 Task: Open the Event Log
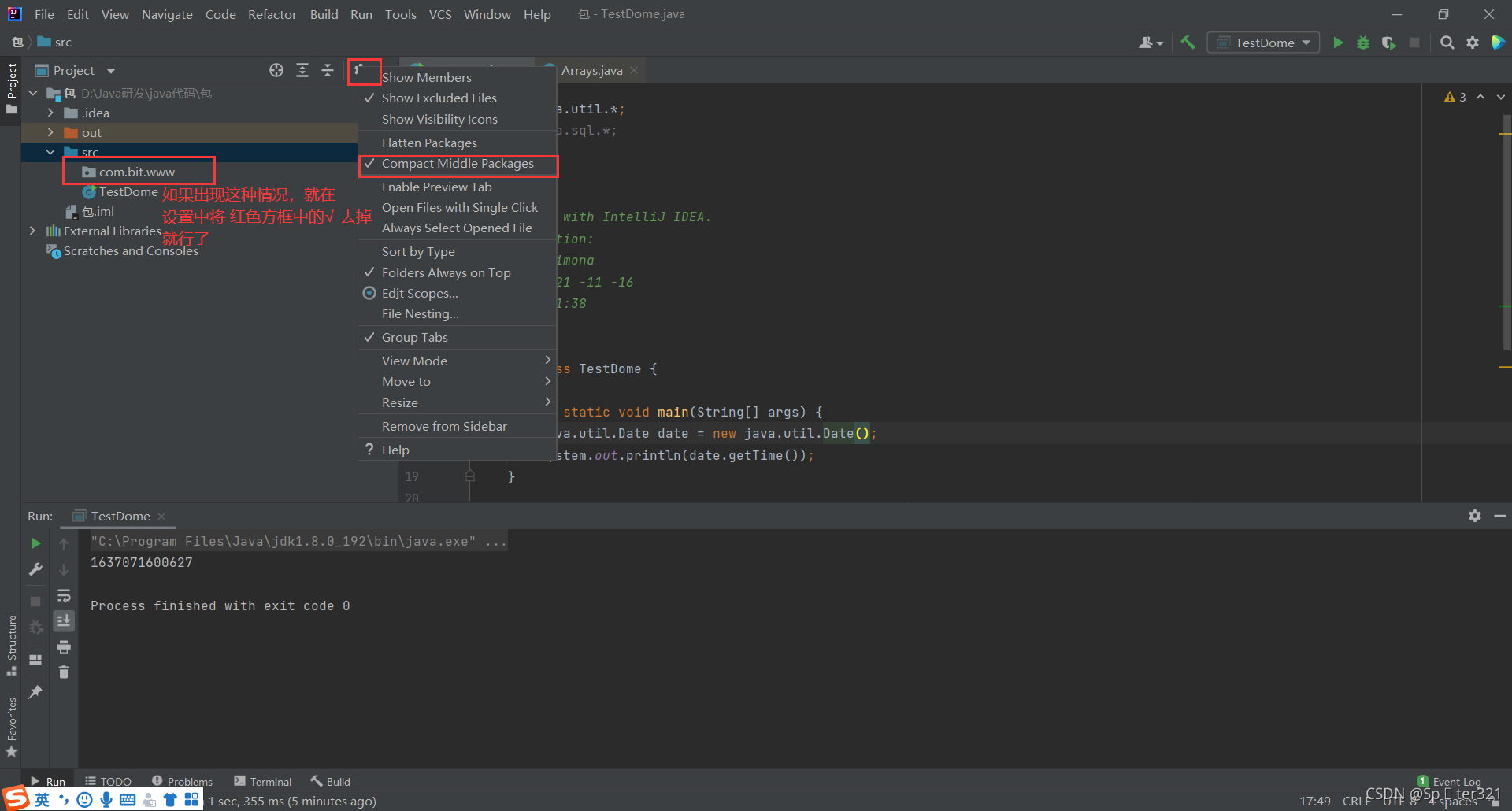[1449, 782]
